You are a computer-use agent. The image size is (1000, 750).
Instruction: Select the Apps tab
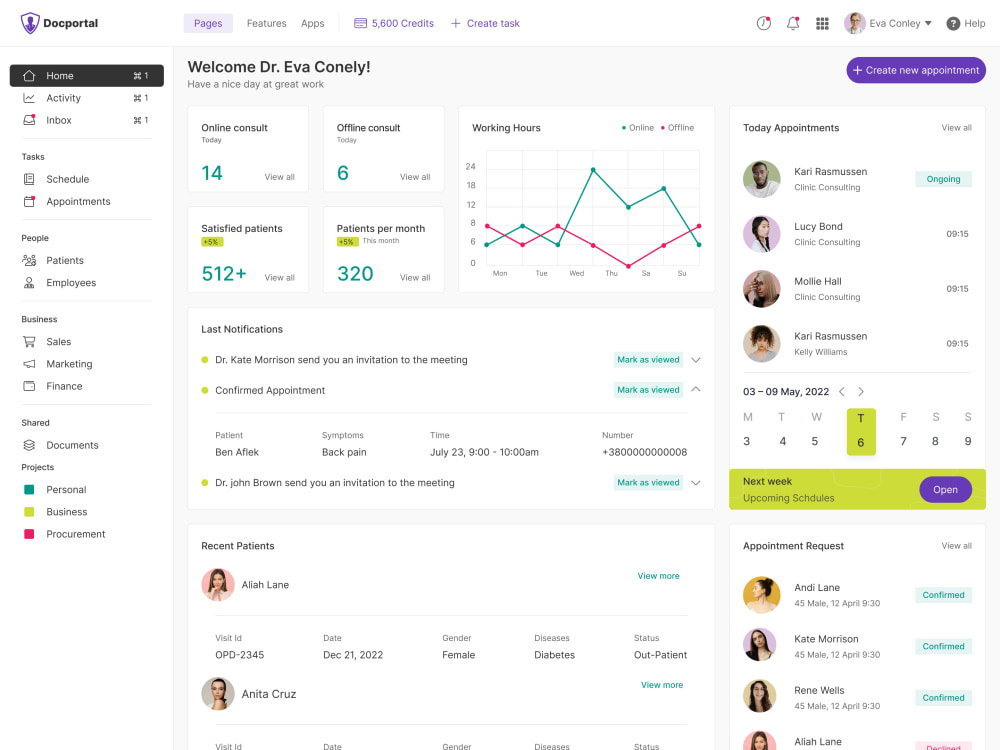[312, 24]
